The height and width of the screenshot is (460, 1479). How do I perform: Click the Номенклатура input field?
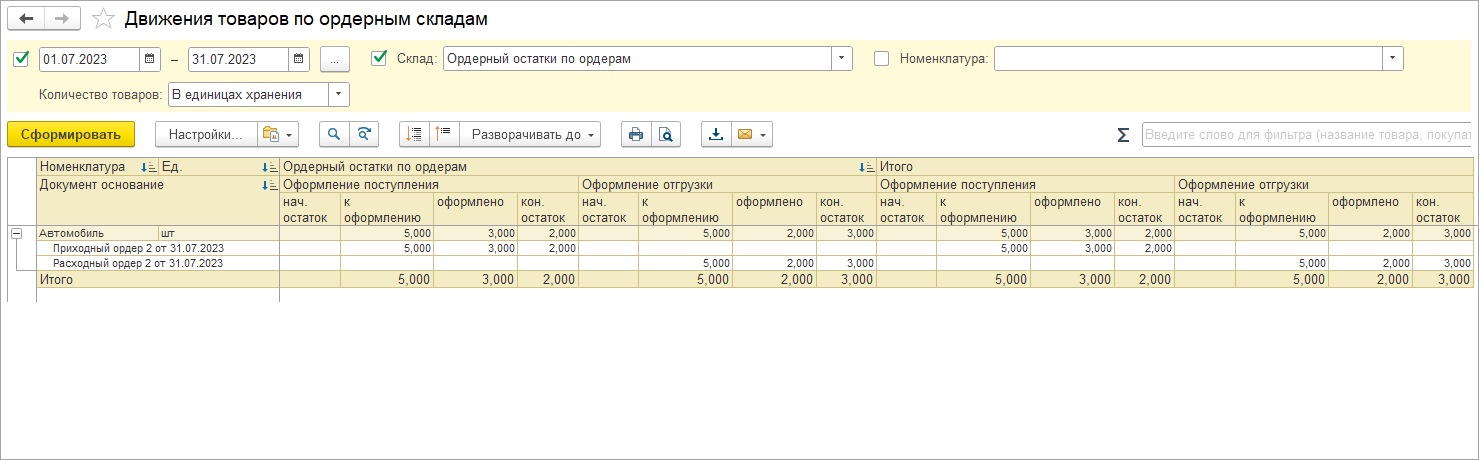(1188, 59)
